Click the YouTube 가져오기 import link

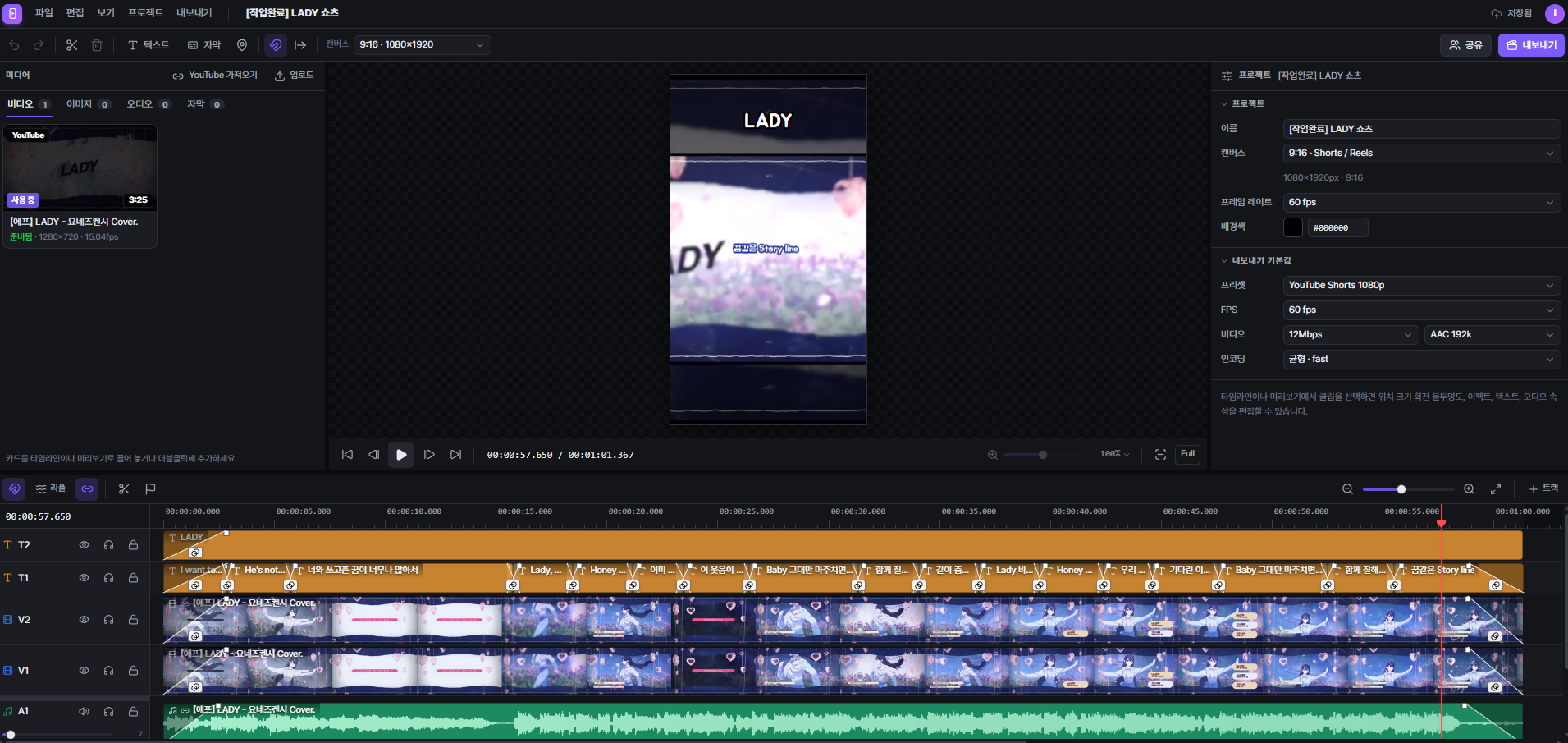click(x=215, y=76)
